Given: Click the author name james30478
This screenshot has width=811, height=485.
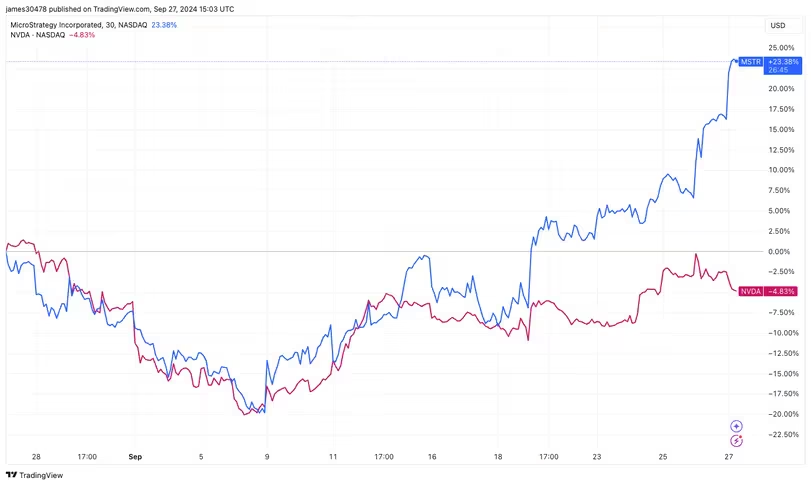Looking at the screenshot, I should (x=27, y=8).
